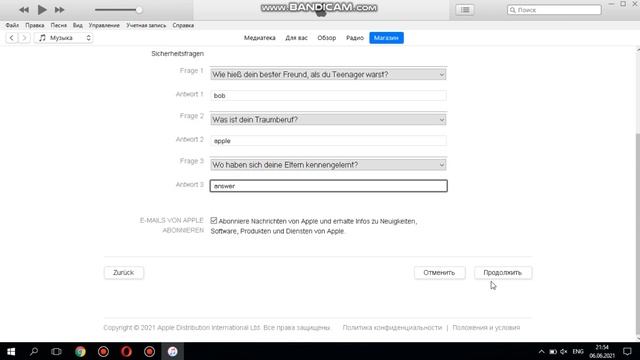Image resolution: width=640 pixels, height=360 pixels.
Task: Click the rewind previous track button
Action: 24,9
